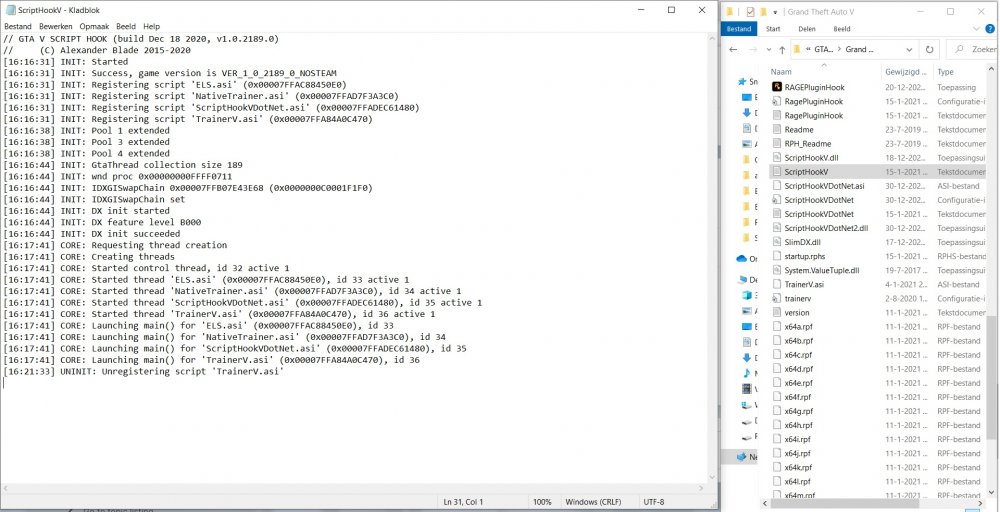Select the x64k.rpf file
The width and height of the screenshot is (1000, 512).
(798, 467)
